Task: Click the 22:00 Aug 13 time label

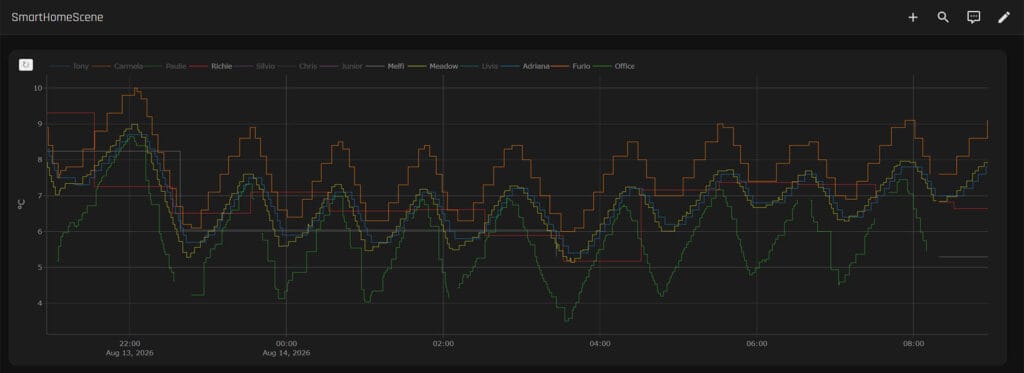Action: click(x=129, y=348)
